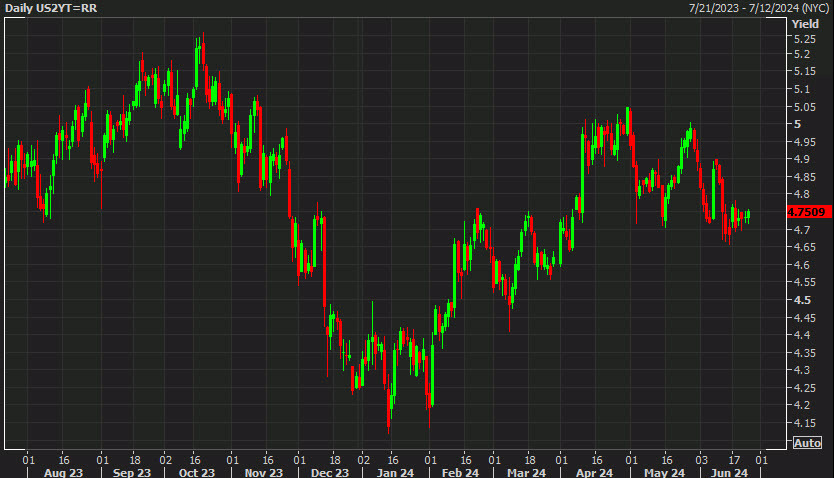Click the Dec 23 month label

(x=330, y=472)
